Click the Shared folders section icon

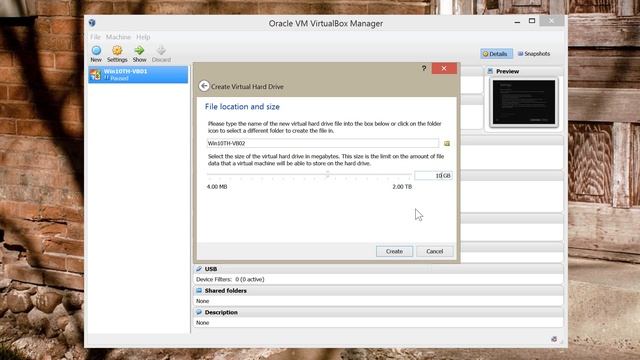tap(199, 291)
